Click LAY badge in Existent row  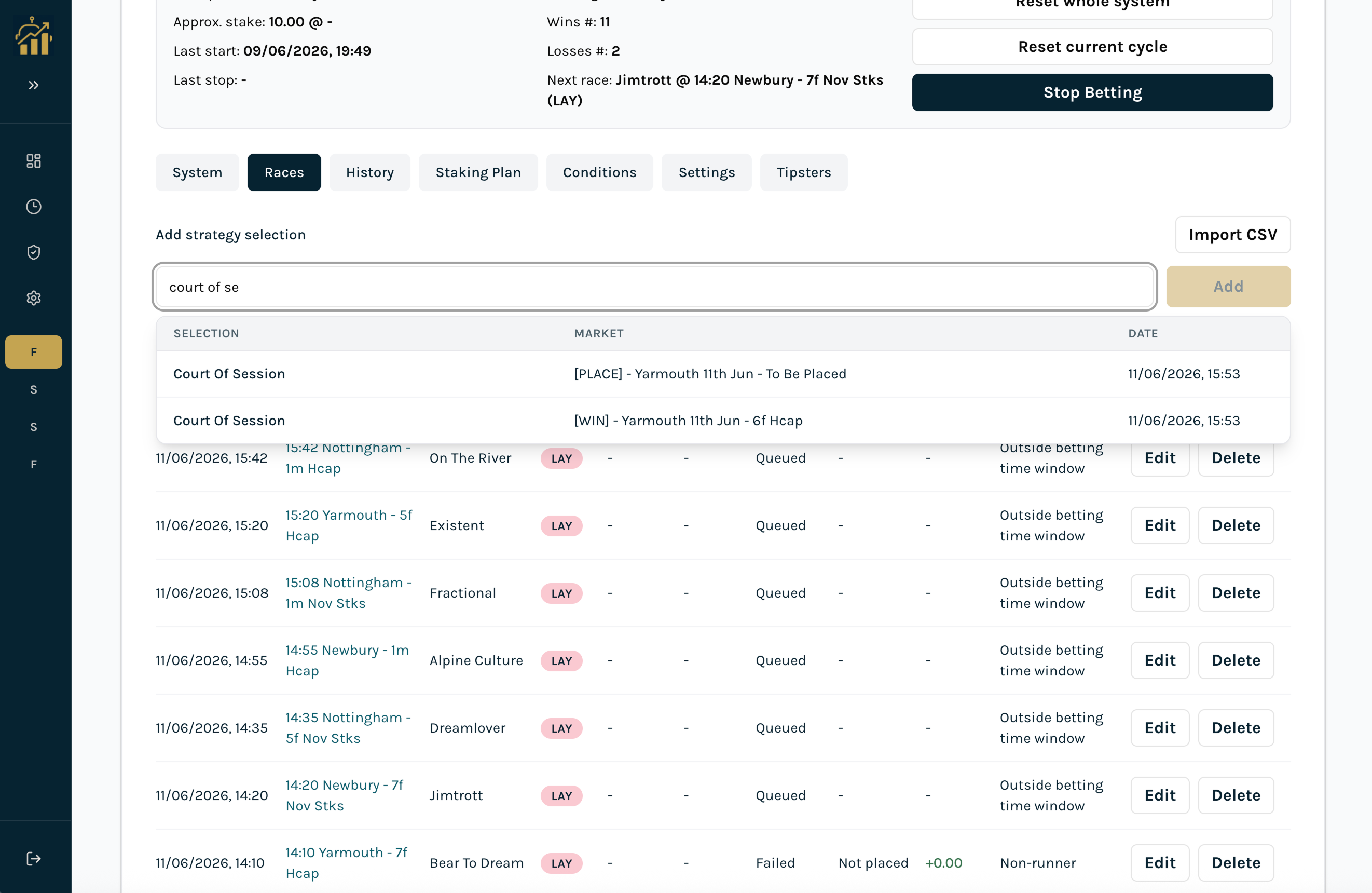(x=561, y=526)
